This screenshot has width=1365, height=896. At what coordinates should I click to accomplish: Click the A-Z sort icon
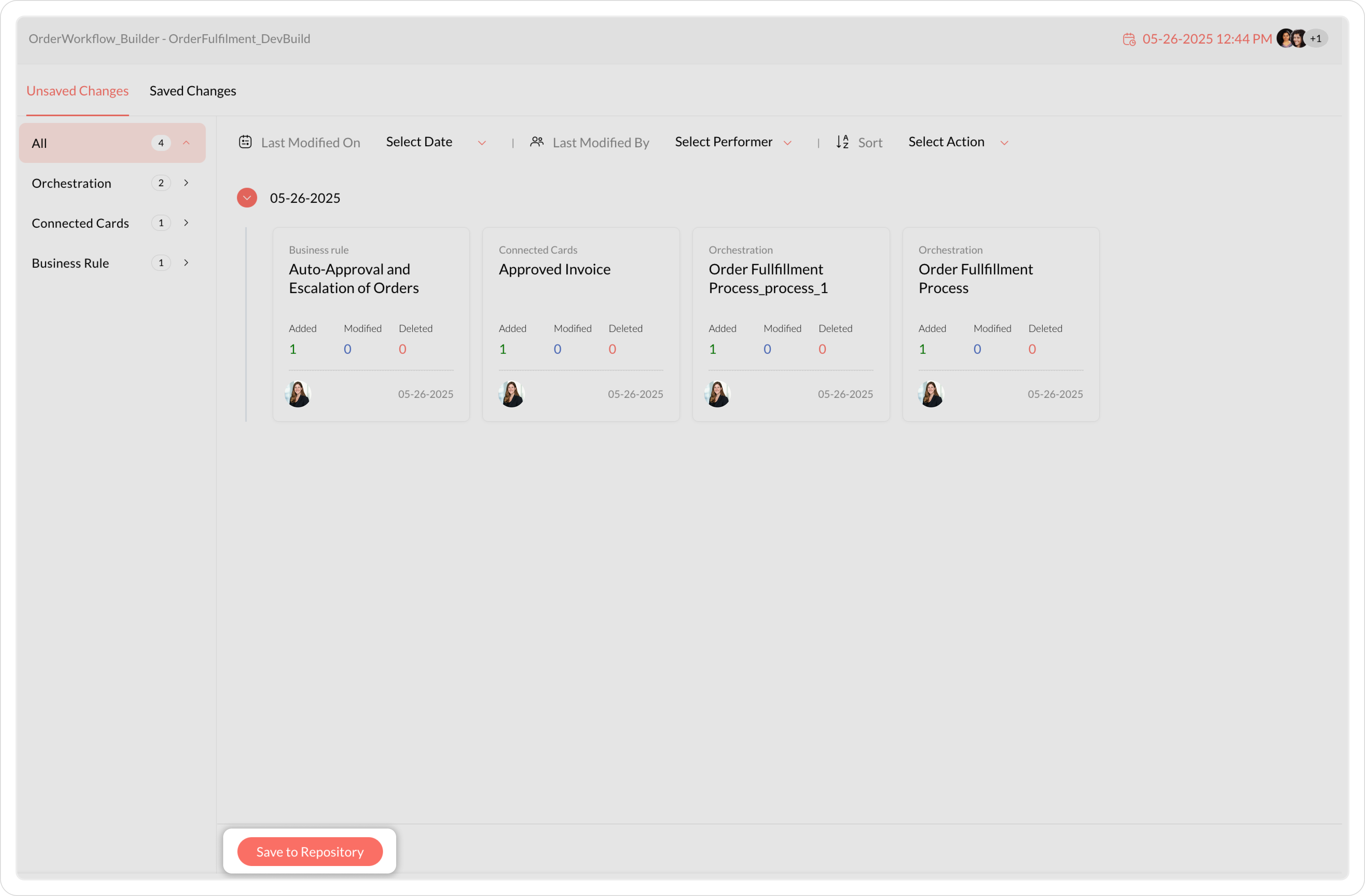[842, 142]
